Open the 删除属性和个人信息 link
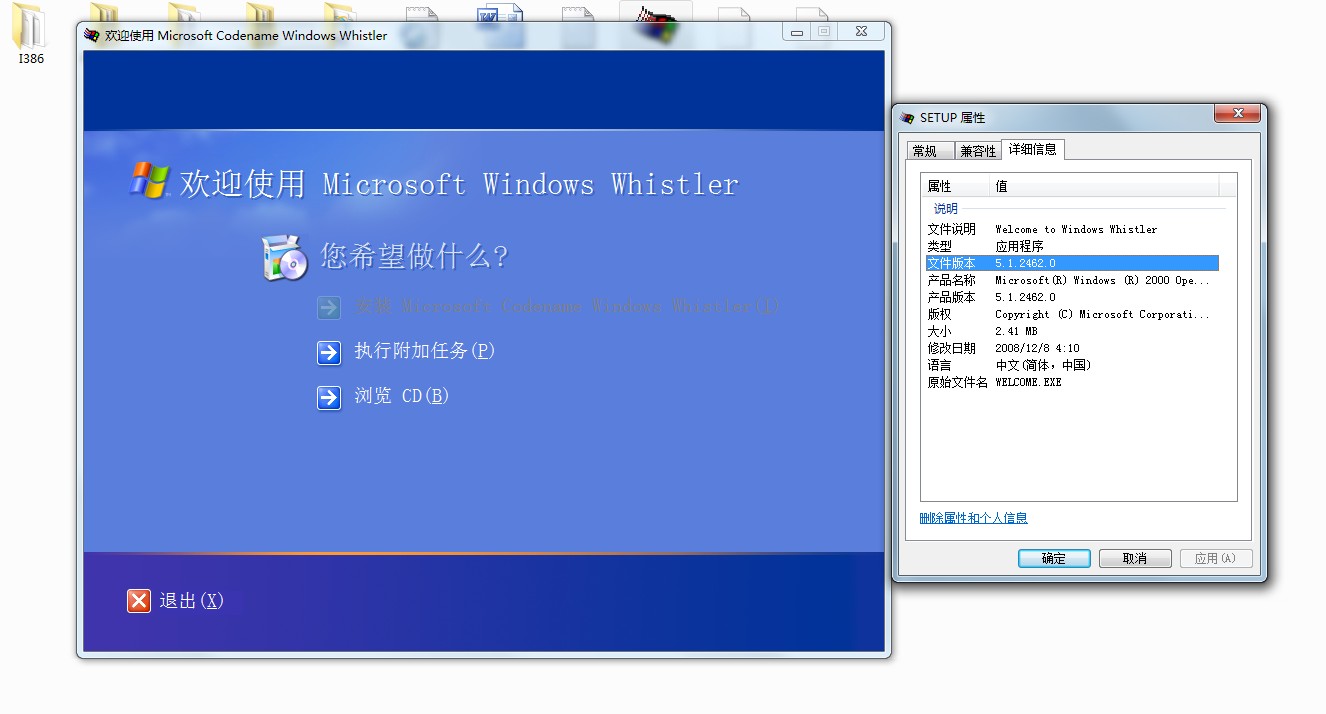1326x714 pixels. (x=973, y=518)
